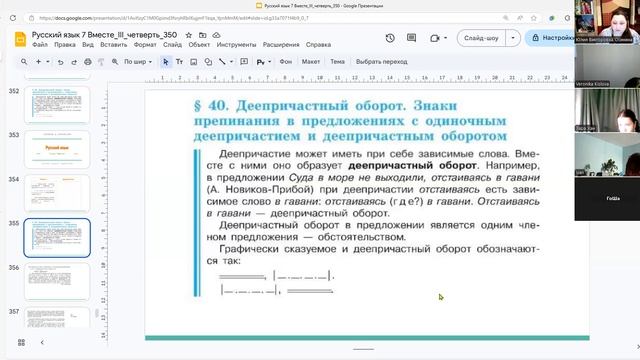Start the Слайд-шоу presentation
This screenshot has height=360, width=640.
point(481,38)
